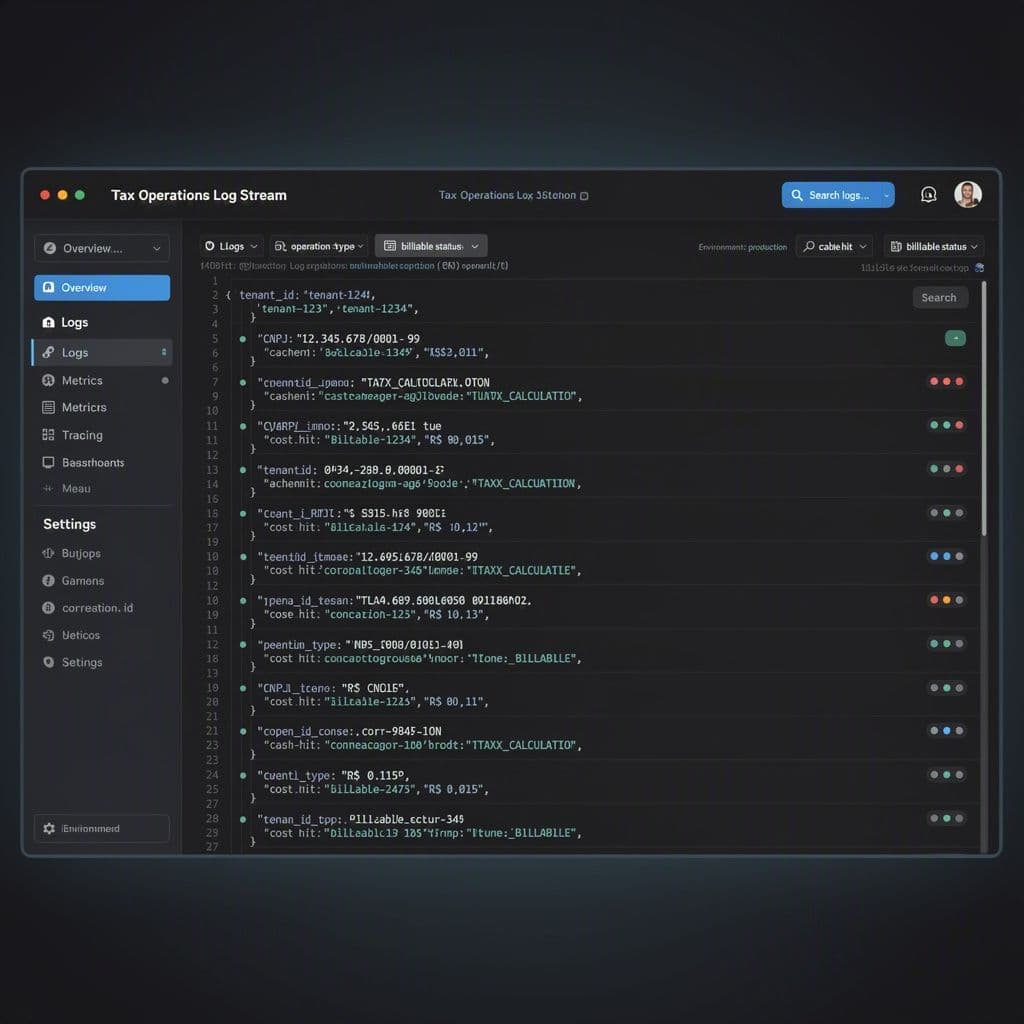Select the Logs item with link icon
1024x1024 pixels.
coord(102,352)
